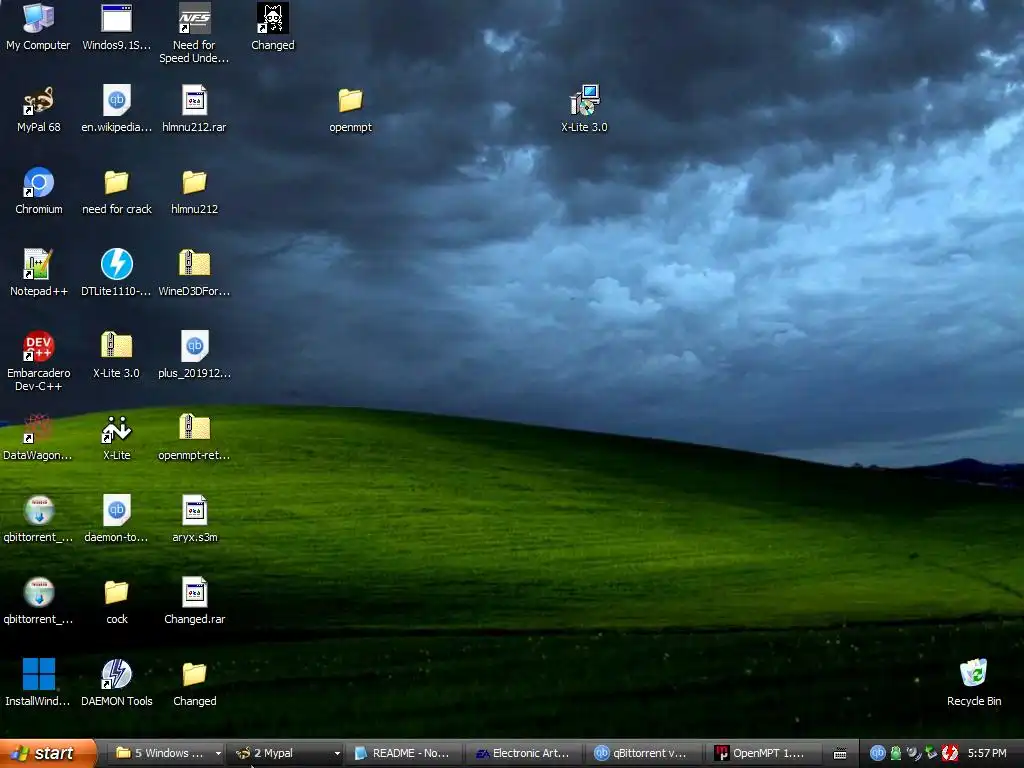Viewport: 1024px width, 768px height.
Task: Launch the Notepad++ shortcut
Action: [x=38, y=273]
